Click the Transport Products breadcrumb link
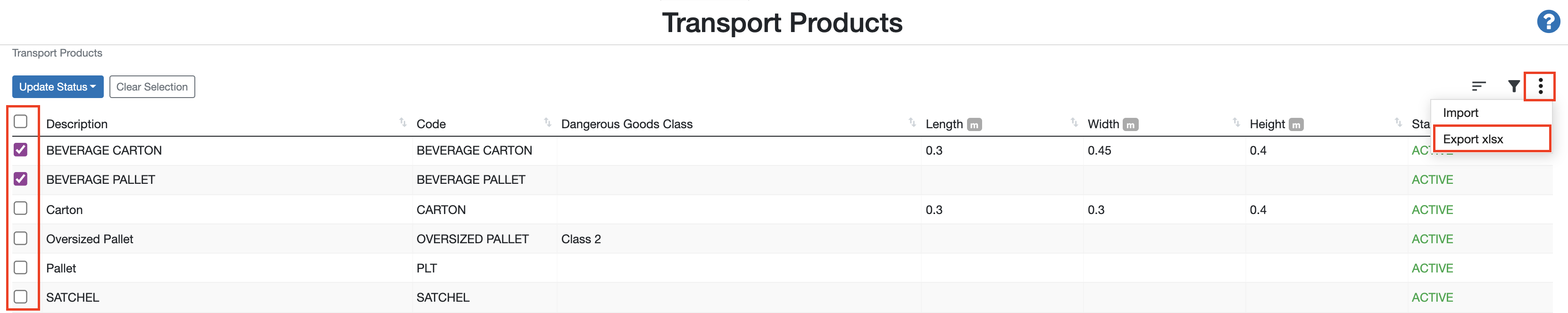 pos(57,53)
